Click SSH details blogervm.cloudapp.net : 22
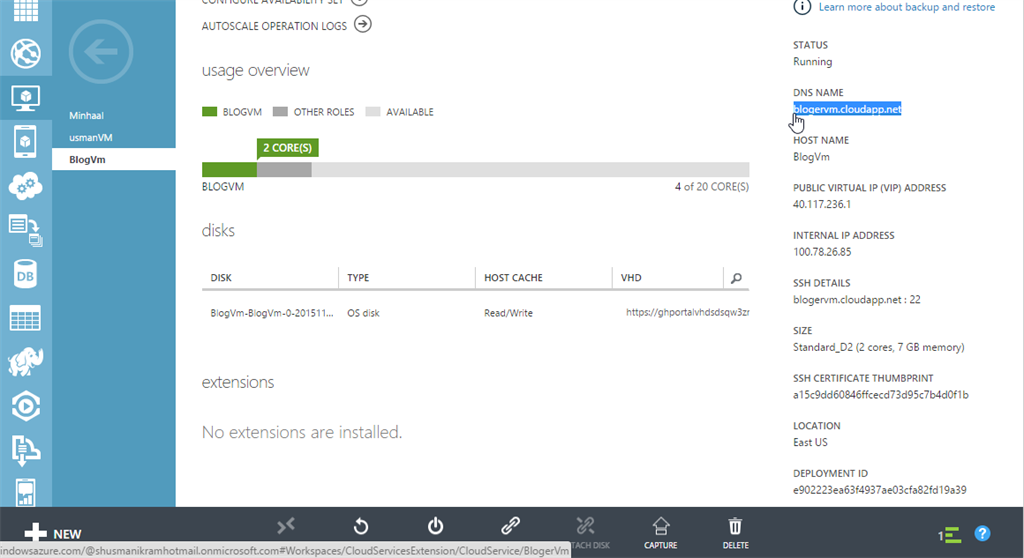This screenshot has height=558, width=1024. point(857,300)
